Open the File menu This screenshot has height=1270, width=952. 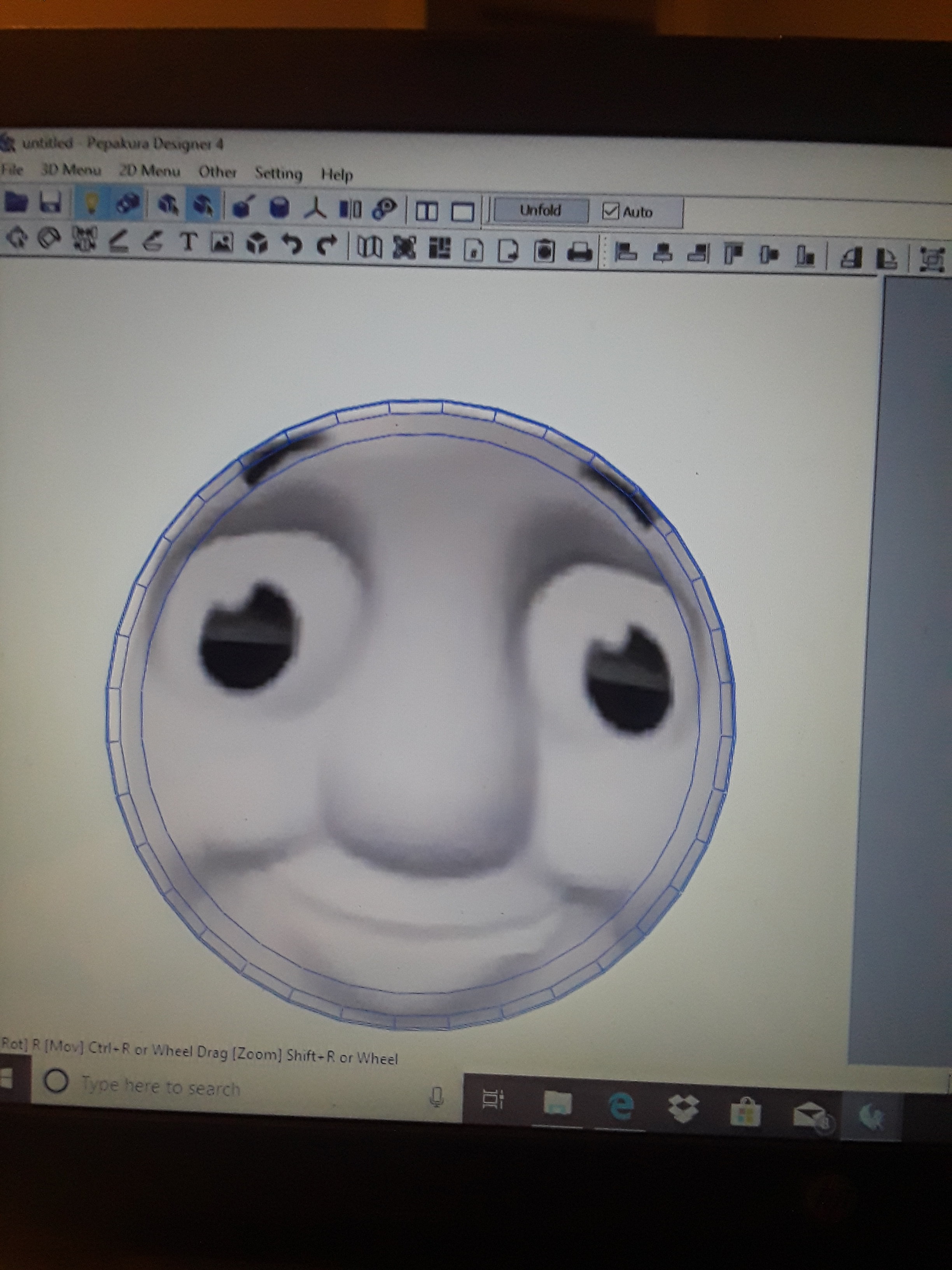(x=12, y=169)
